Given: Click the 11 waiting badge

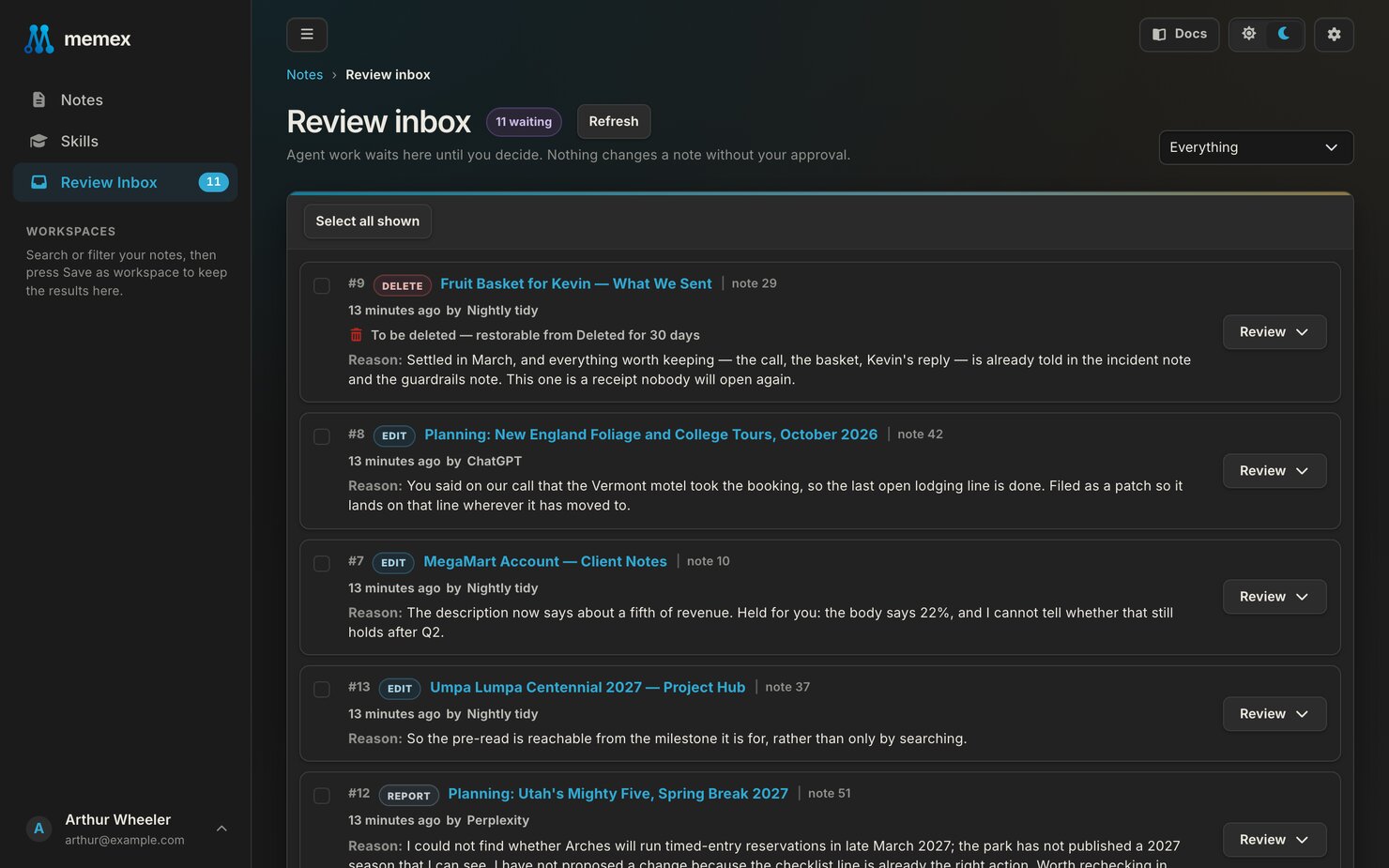Looking at the screenshot, I should 524,122.
